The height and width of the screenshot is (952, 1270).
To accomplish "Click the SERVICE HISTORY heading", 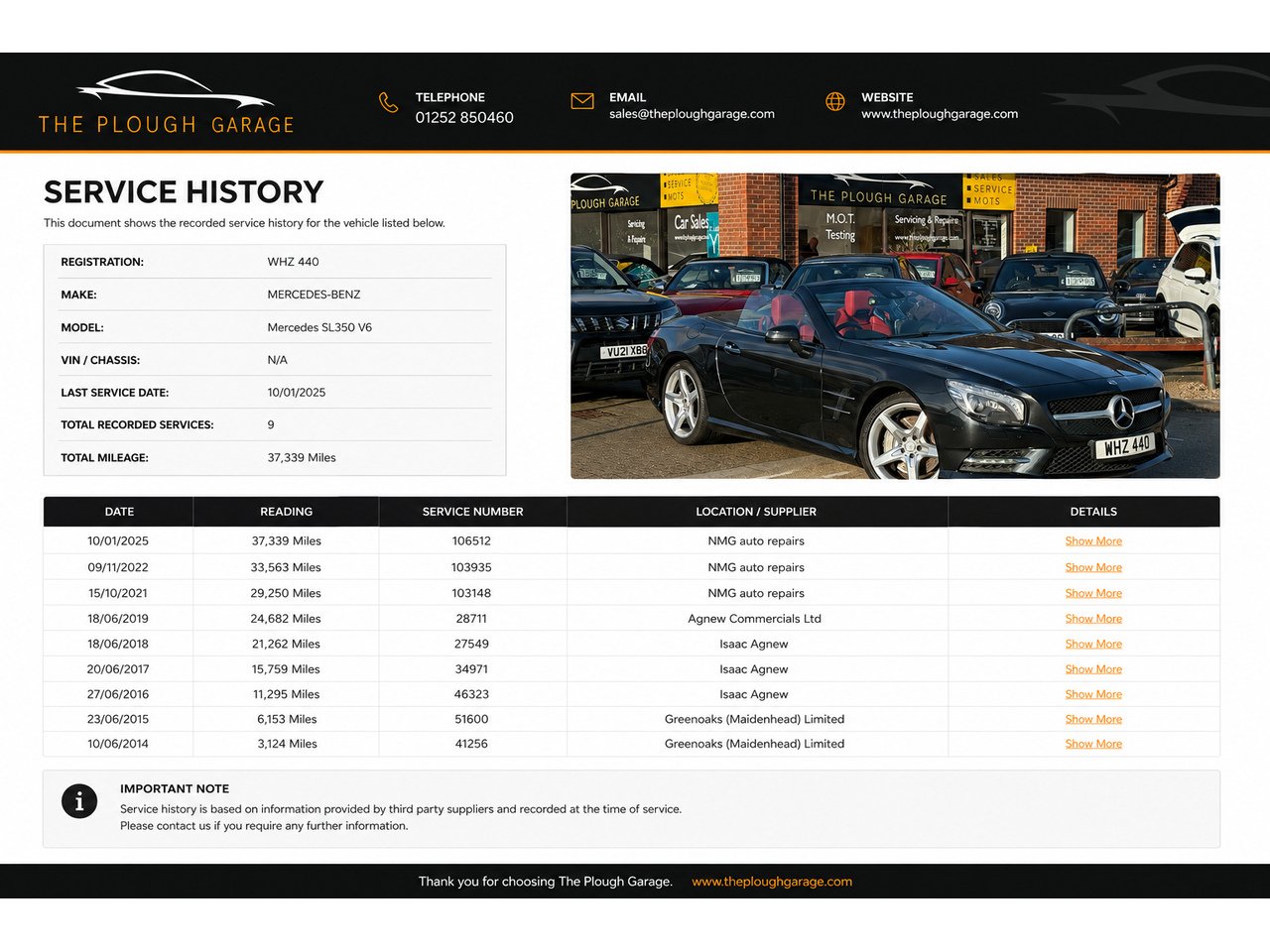I will (x=184, y=191).
